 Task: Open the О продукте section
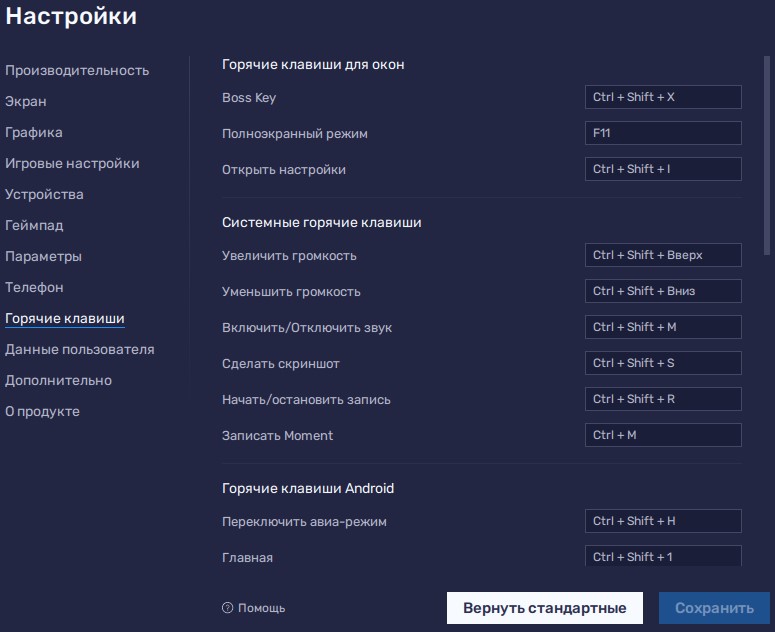pos(43,412)
